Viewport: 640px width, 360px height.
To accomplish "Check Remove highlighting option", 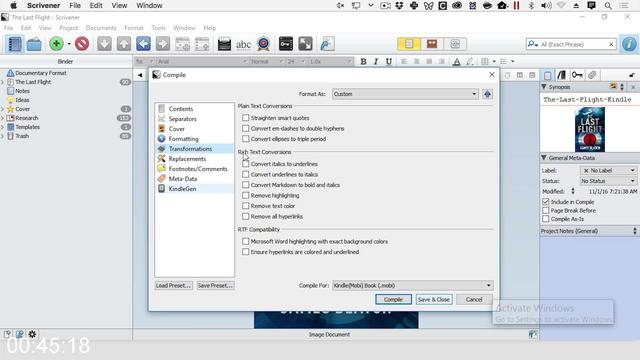I will pyautogui.click(x=245, y=196).
